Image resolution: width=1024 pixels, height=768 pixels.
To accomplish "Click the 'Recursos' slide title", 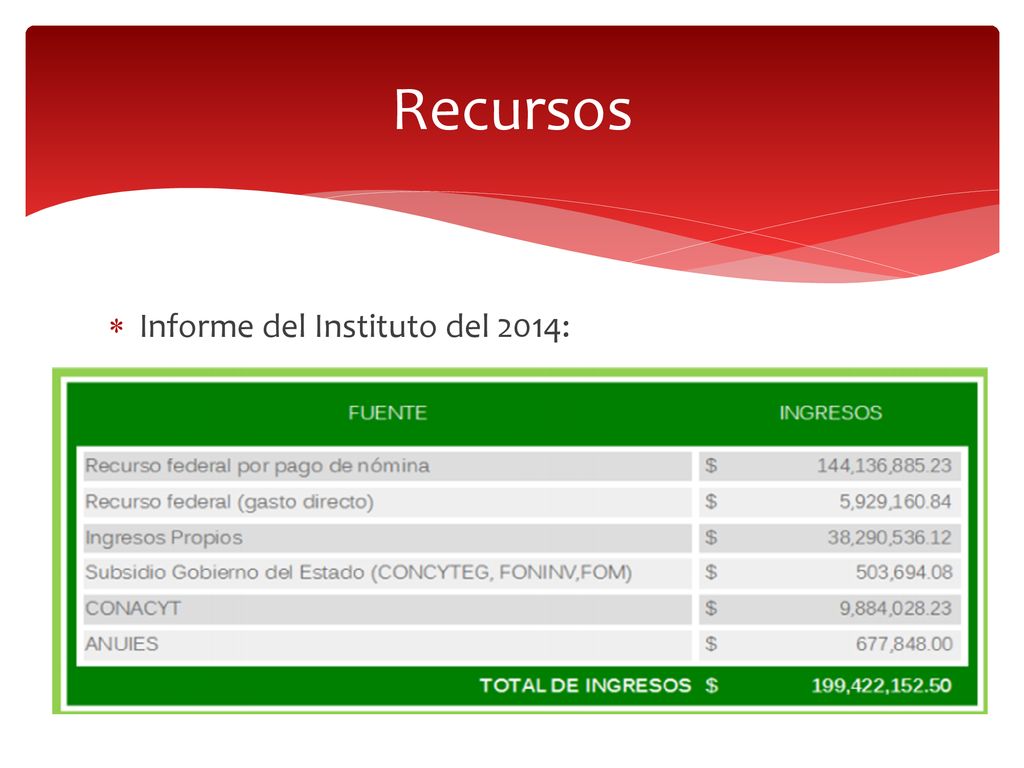I will point(513,110).
